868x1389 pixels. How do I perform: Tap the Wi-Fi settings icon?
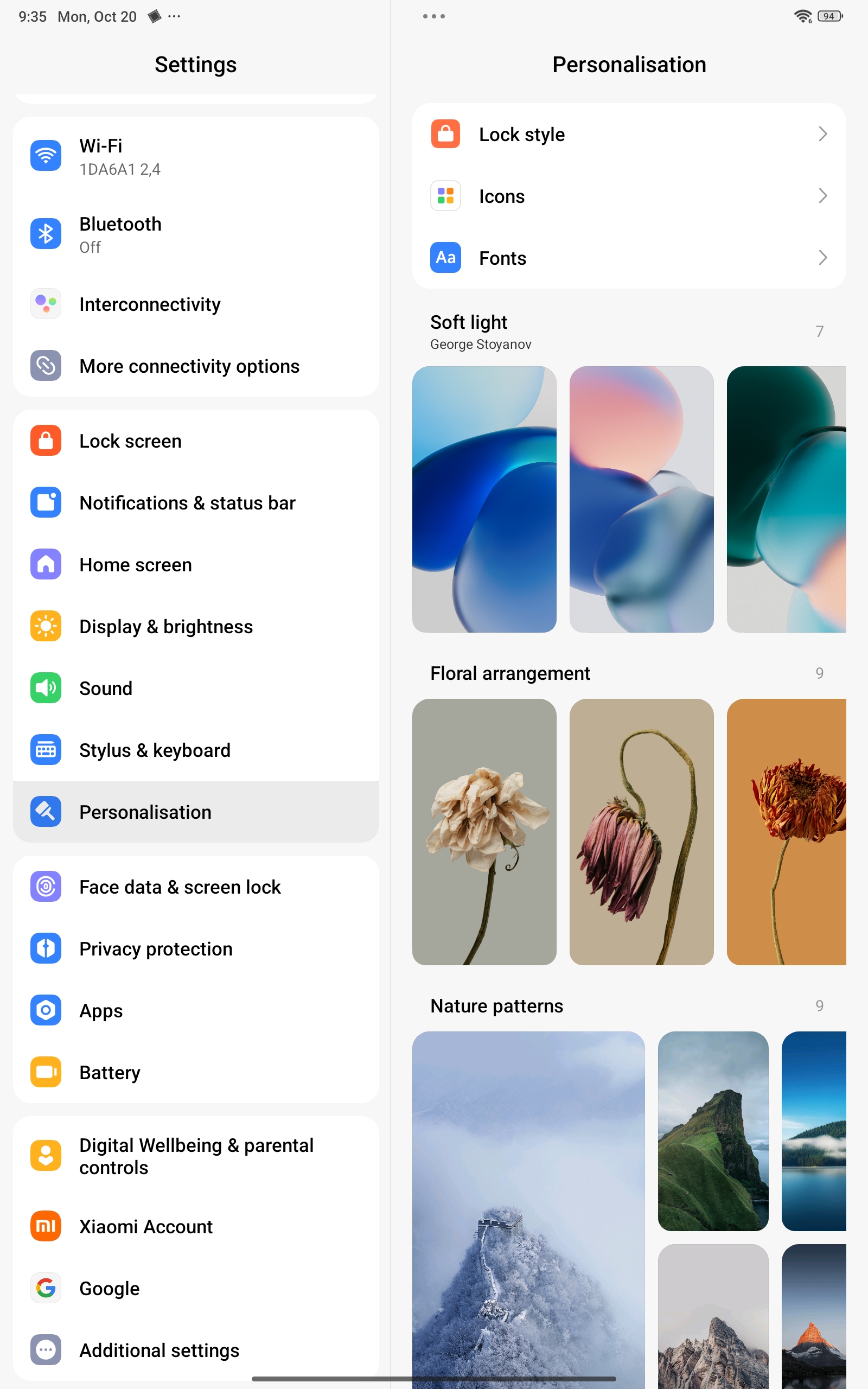(x=46, y=156)
